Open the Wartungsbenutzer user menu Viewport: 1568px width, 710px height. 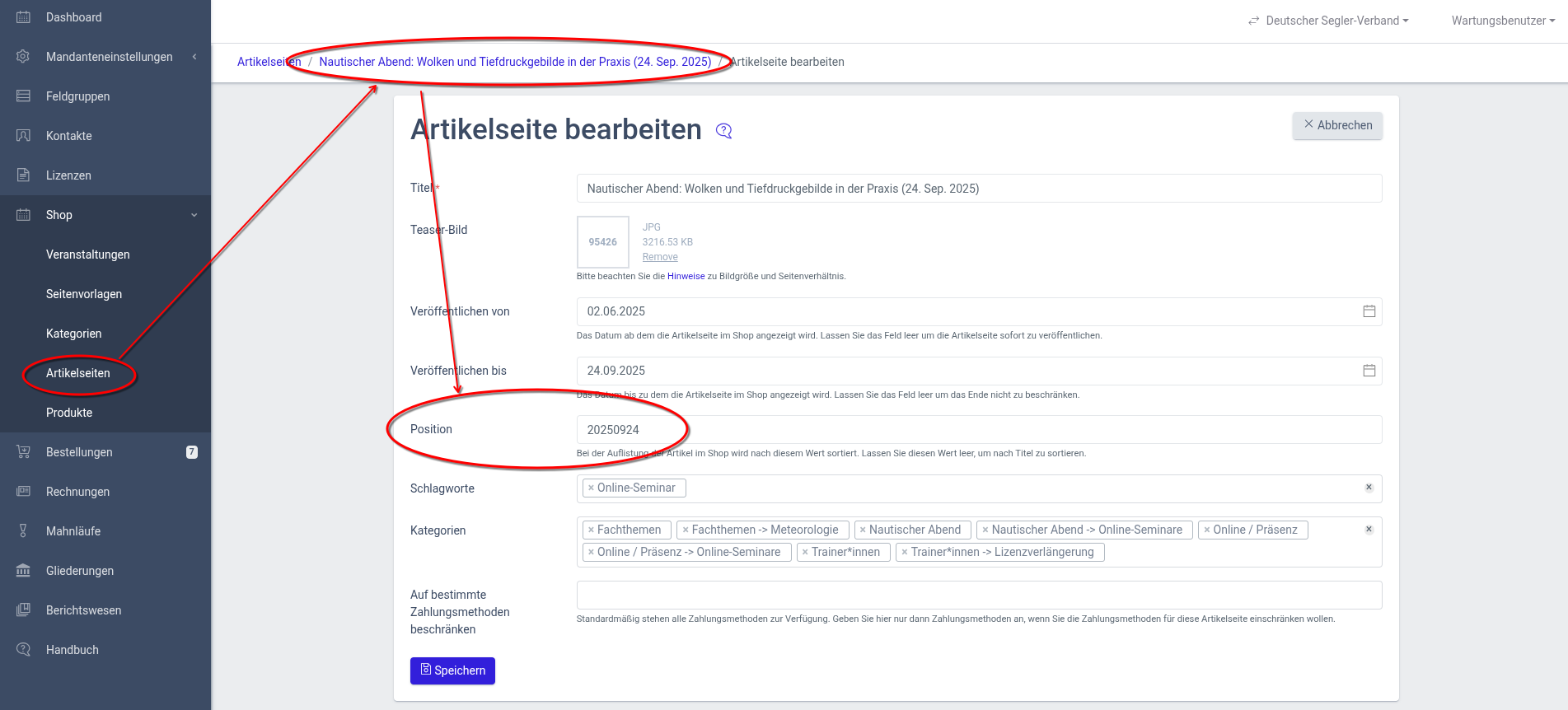1502,21
